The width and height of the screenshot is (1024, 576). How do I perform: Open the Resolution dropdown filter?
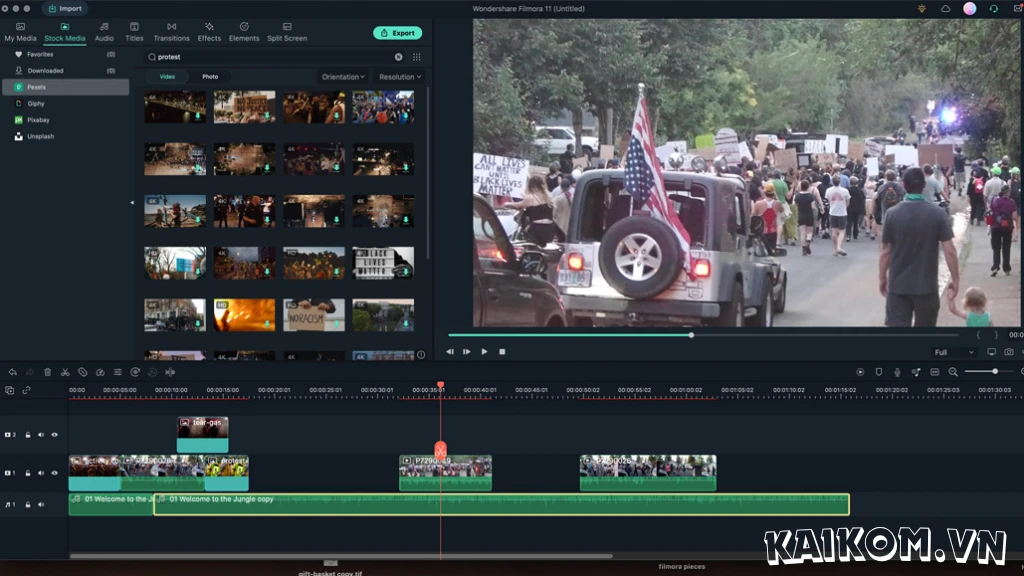coord(402,76)
